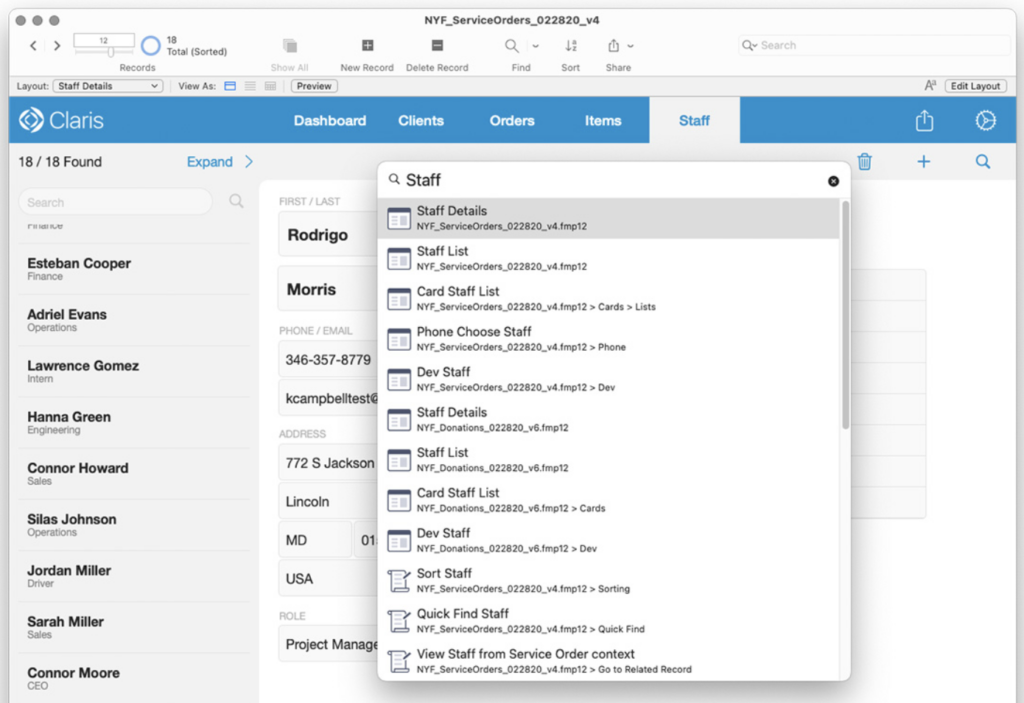
Task: Choose Phone Choose Staff layout
Action: (x=609, y=338)
